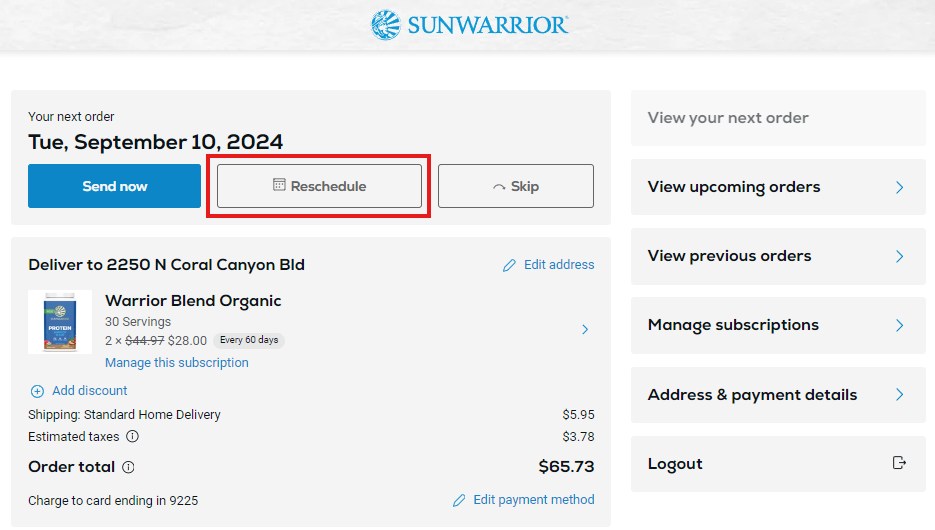Click the logout exit icon
This screenshot has height=530, width=935.
(899, 463)
